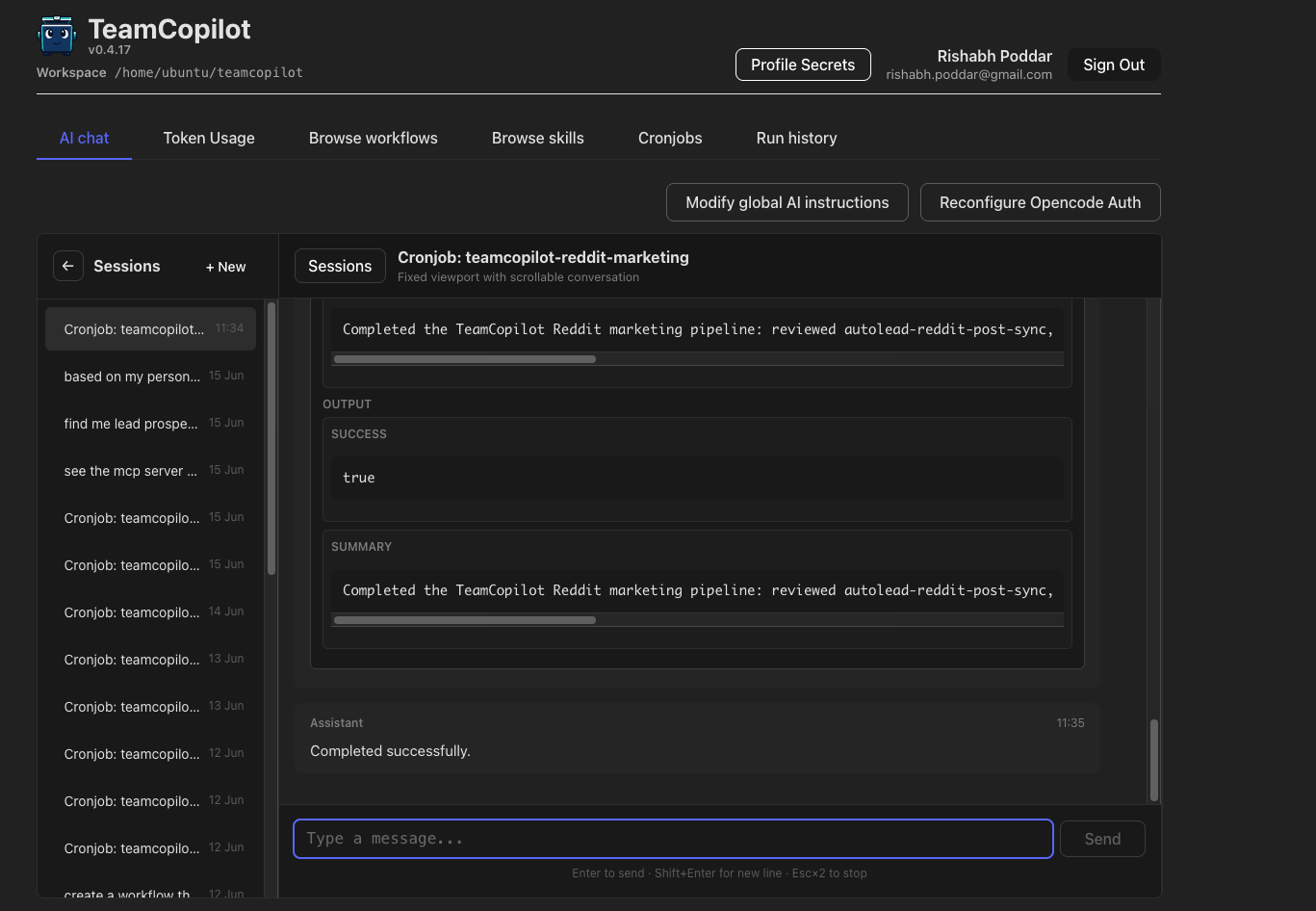The width and height of the screenshot is (1316, 911).
Task: Click the Sessions button in chat header
Action: click(340, 266)
